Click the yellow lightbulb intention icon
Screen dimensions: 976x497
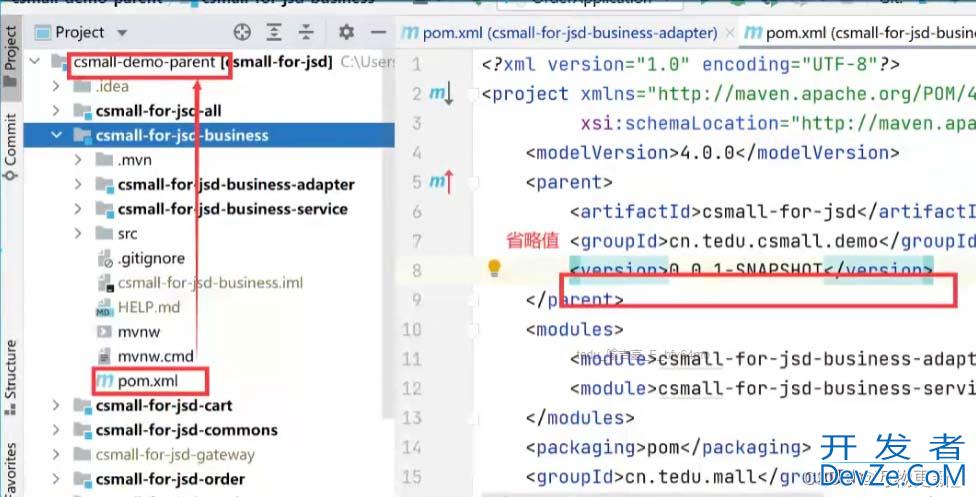click(x=494, y=268)
